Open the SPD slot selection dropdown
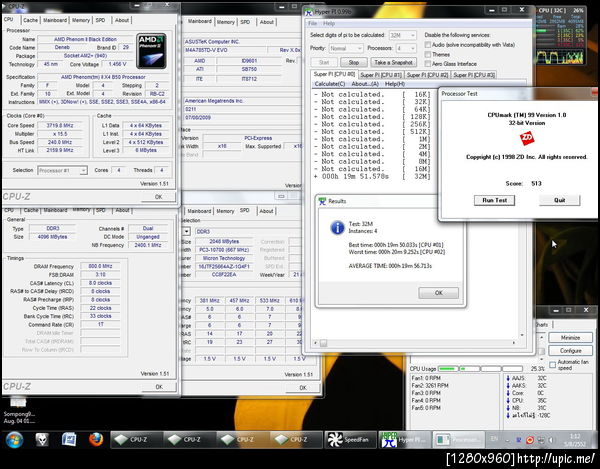Viewport: 600px width, 469px height. tap(186, 231)
